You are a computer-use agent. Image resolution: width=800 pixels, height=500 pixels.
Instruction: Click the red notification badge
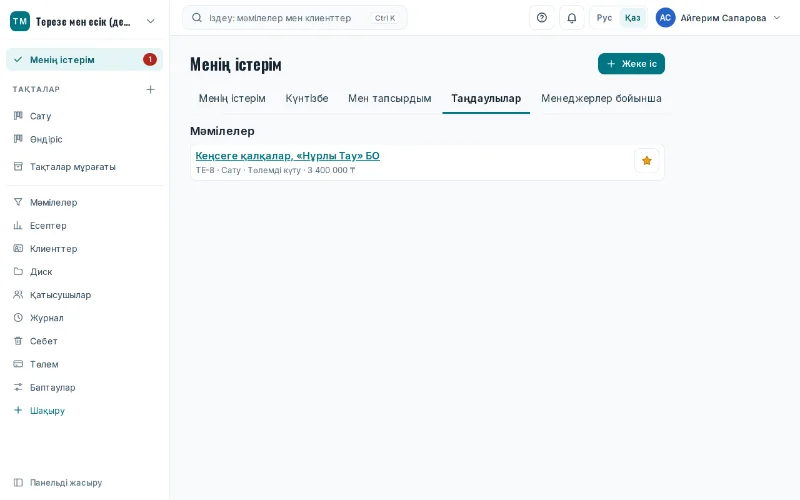pos(150,60)
